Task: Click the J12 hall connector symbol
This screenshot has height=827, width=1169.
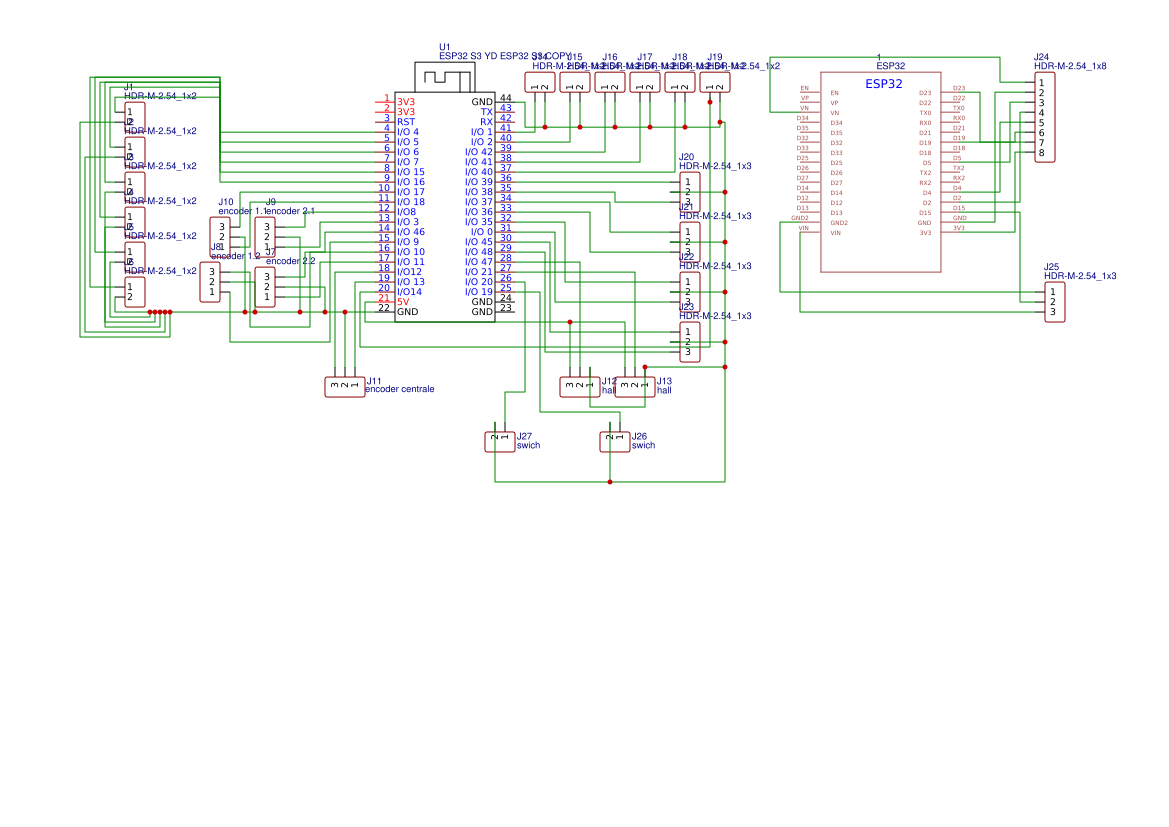Action: [x=579, y=387]
